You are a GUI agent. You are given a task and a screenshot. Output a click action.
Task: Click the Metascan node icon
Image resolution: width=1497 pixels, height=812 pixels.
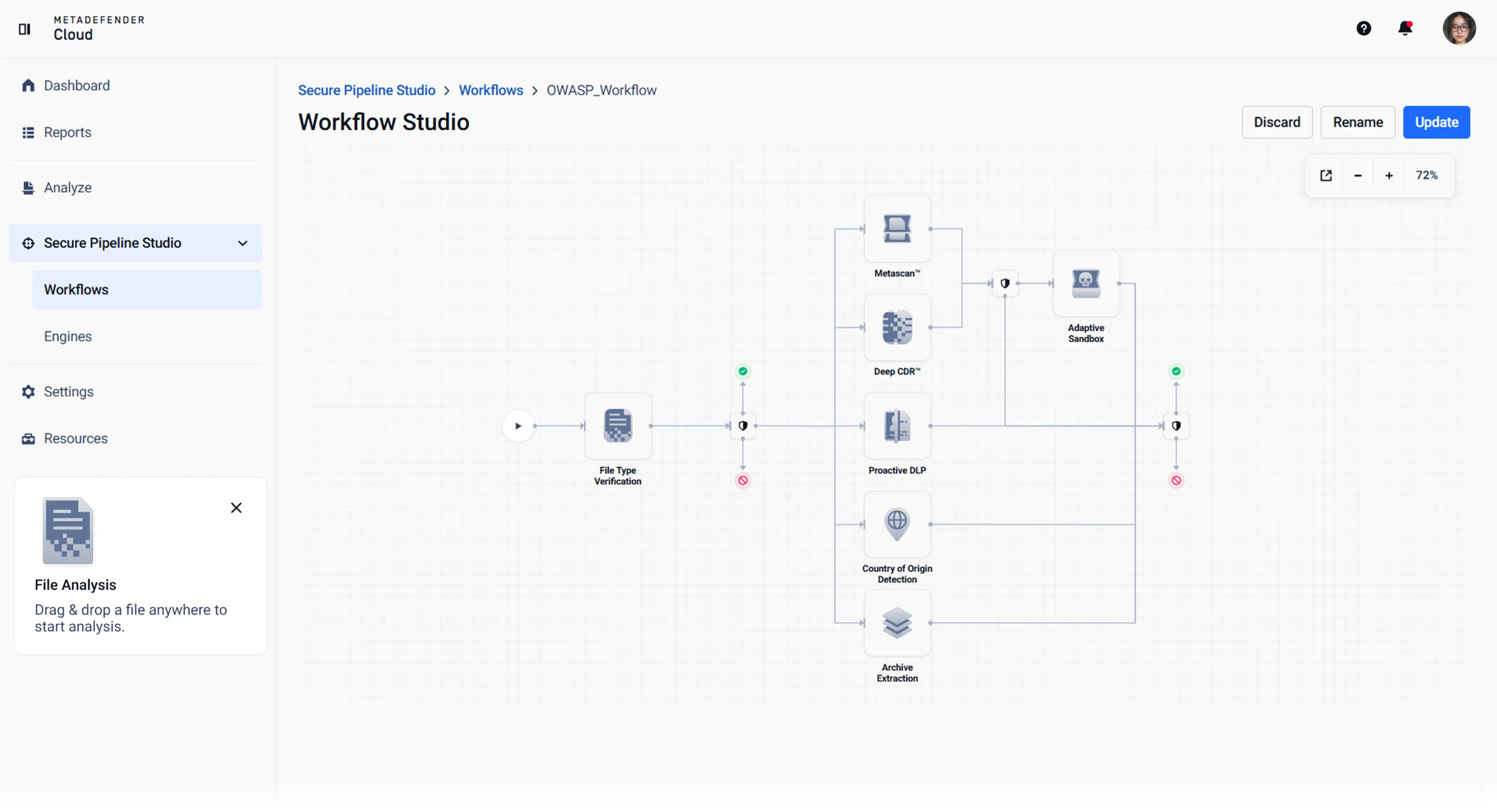tap(897, 229)
